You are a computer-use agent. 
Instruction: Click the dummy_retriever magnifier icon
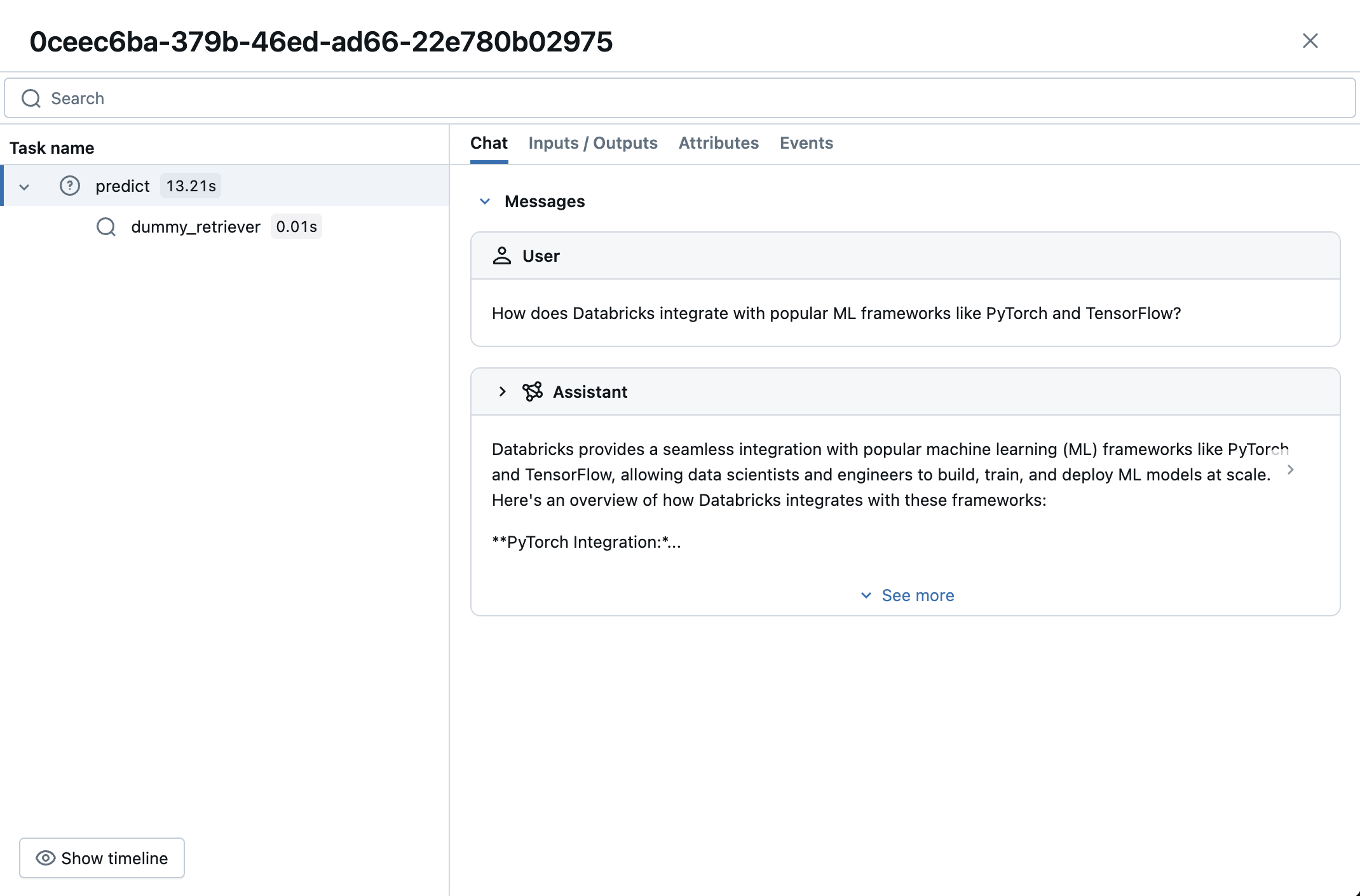[106, 227]
